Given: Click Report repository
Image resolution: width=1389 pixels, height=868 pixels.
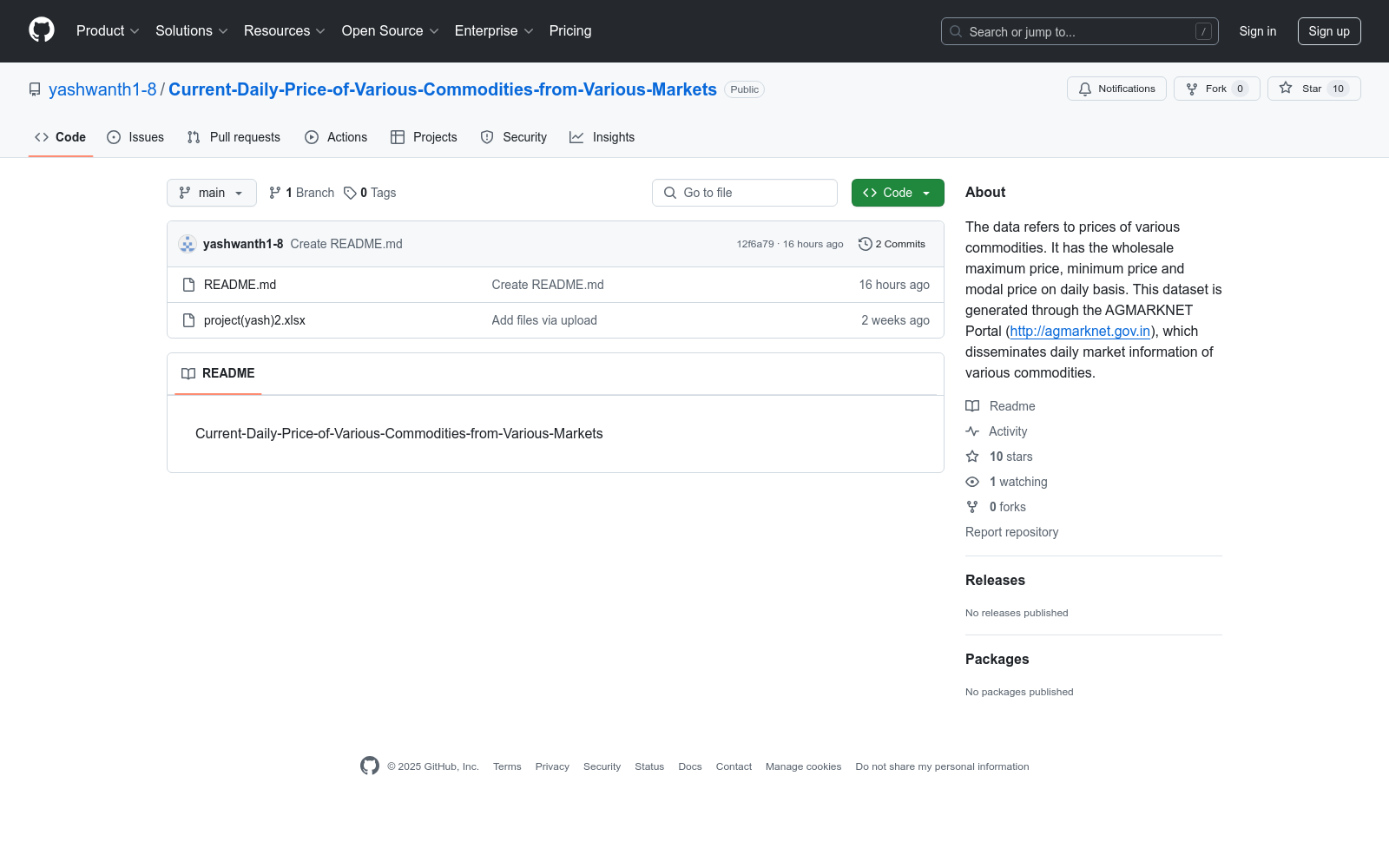Looking at the screenshot, I should [x=1011, y=532].
